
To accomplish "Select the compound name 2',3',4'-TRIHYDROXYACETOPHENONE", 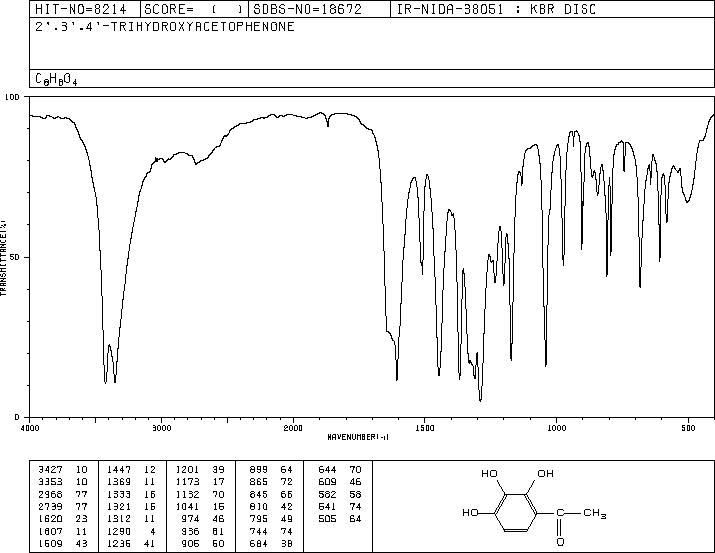I will point(165,27).
